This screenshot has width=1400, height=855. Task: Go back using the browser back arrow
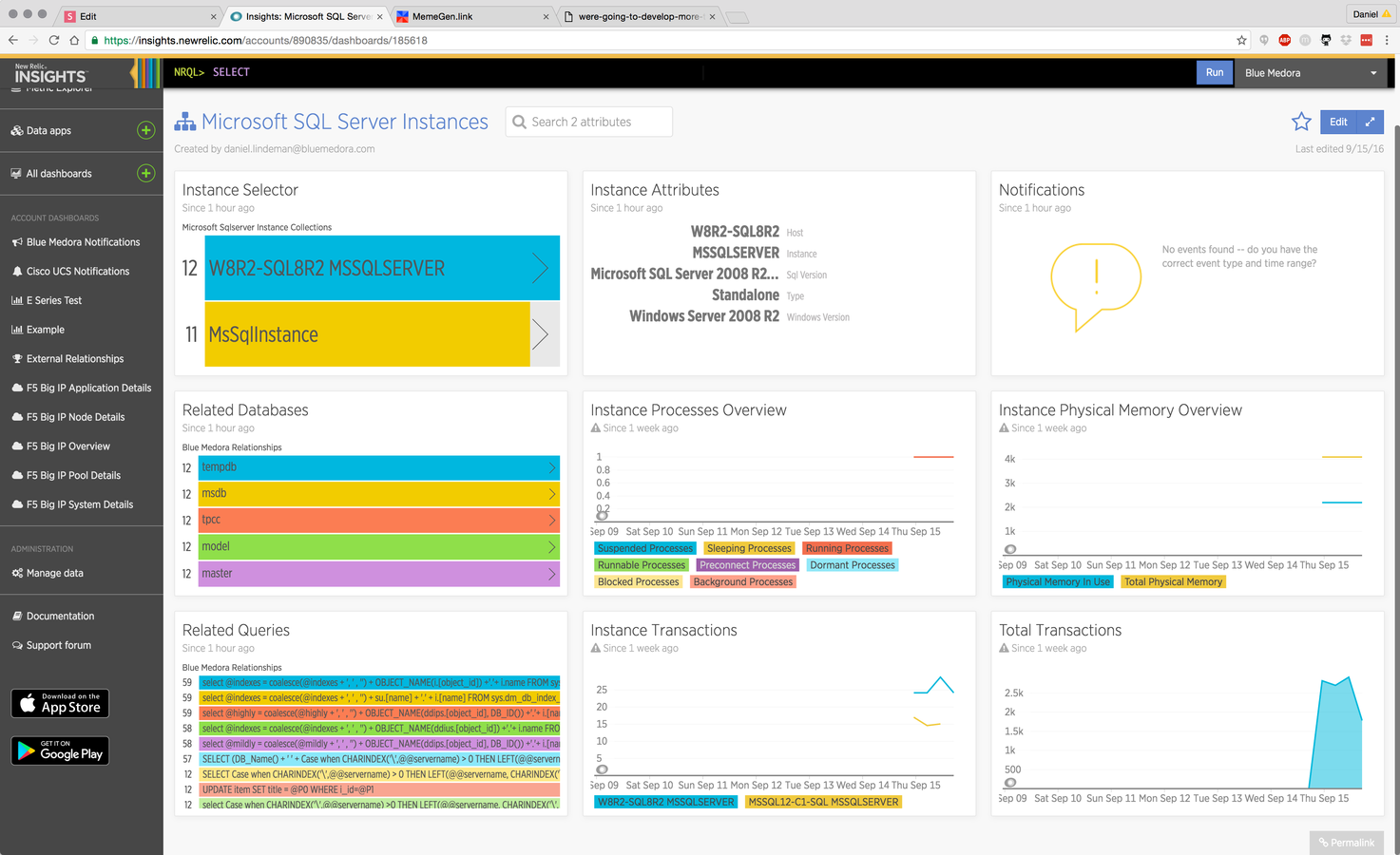pos(12,40)
